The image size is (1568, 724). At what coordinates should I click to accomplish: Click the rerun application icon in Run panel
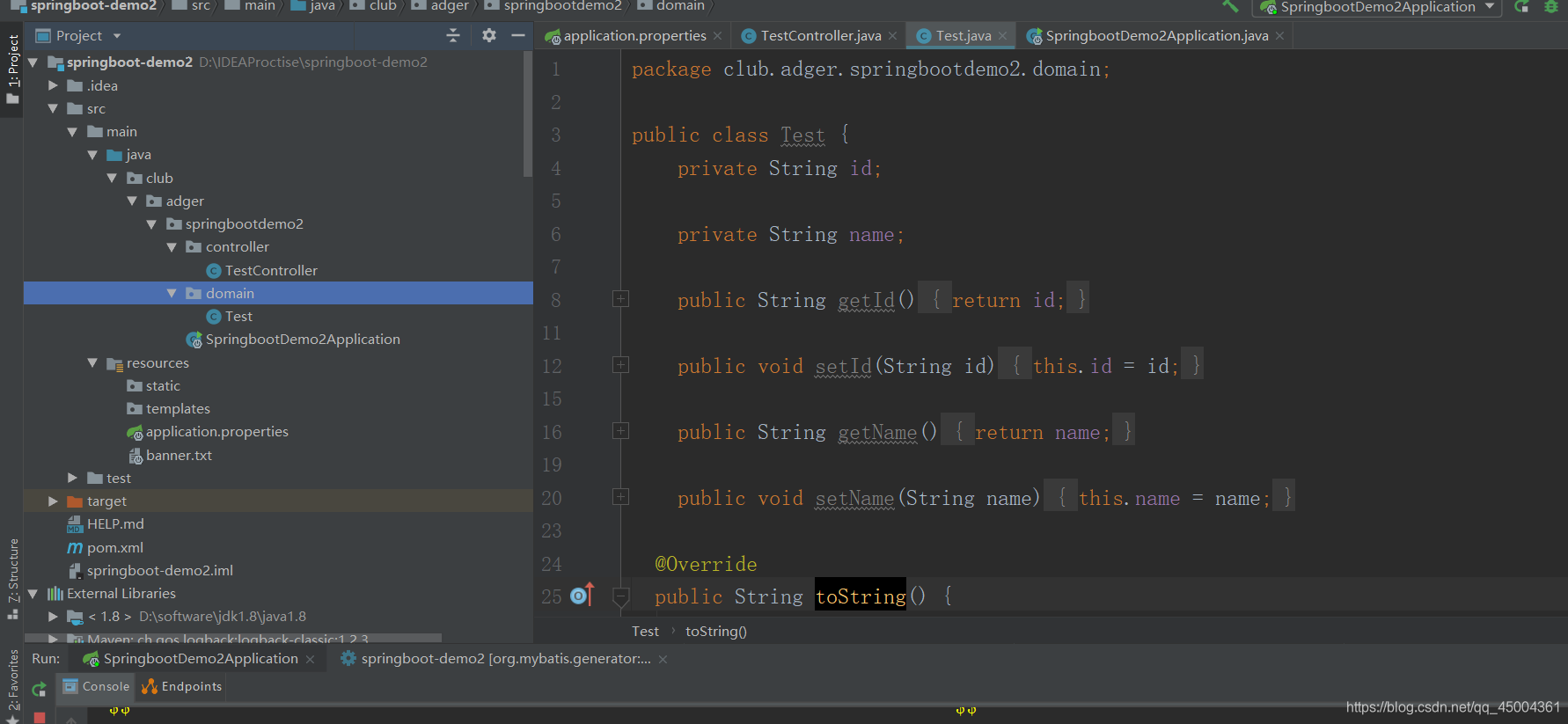tap(39, 690)
